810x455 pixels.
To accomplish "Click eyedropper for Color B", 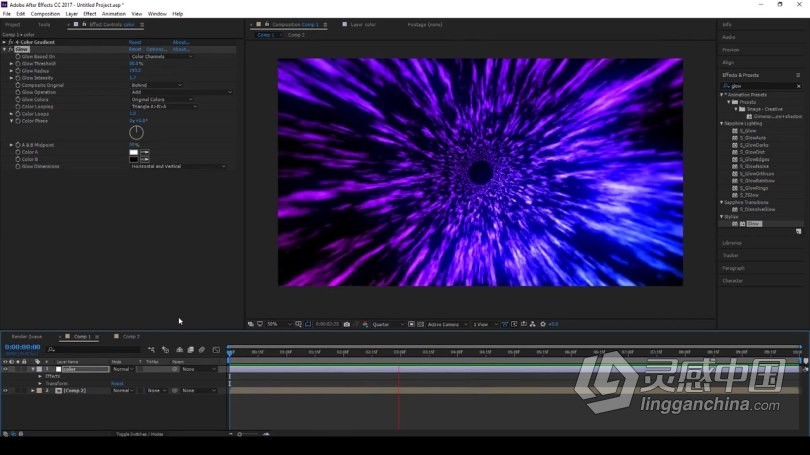I will point(145,159).
